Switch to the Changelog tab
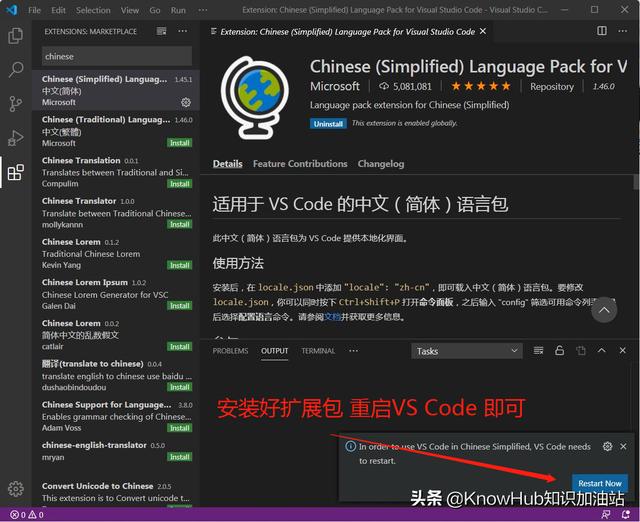This screenshot has height=522, width=640. pos(381,164)
